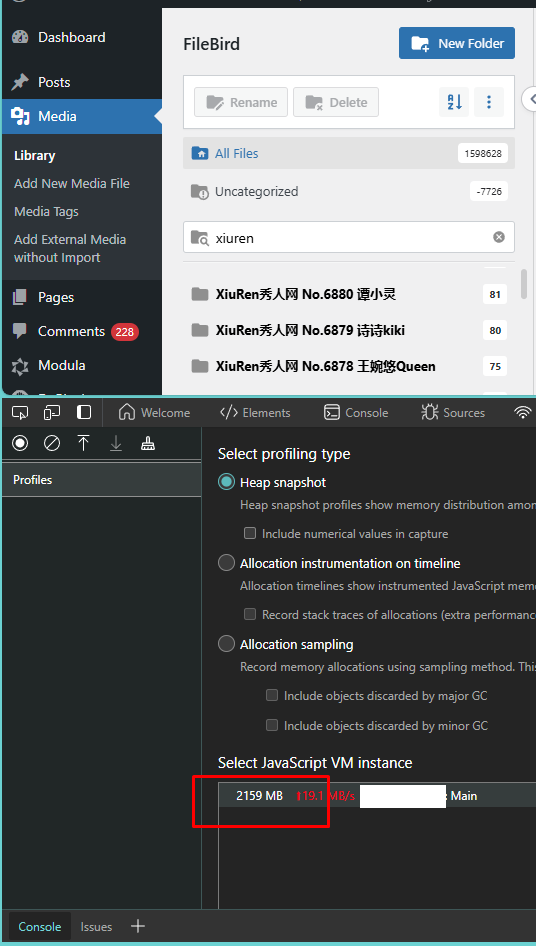The image size is (536, 946).
Task: Click the folder list scrollbar
Action: (525, 284)
